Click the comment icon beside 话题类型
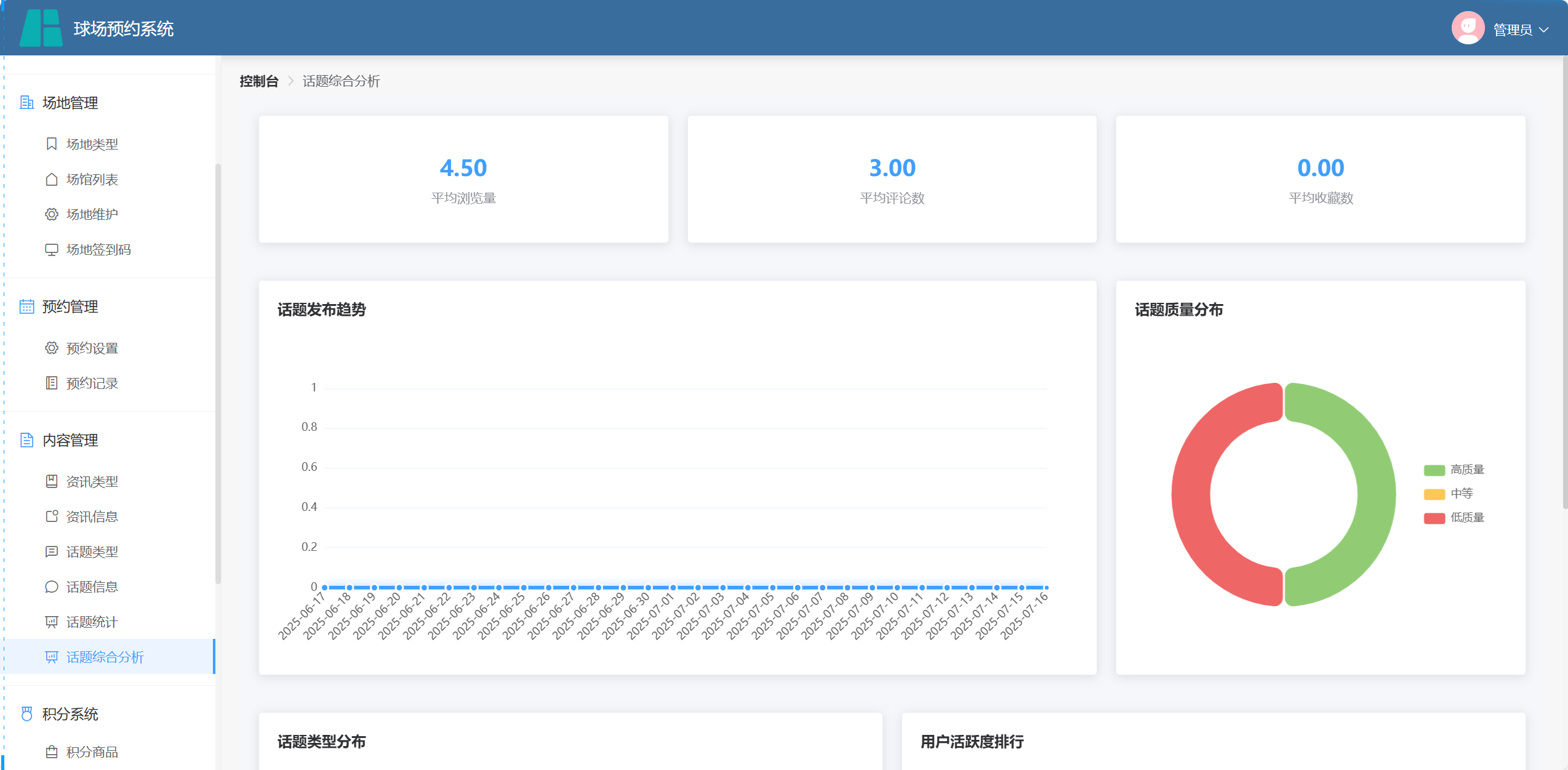The image size is (1568, 770). coord(52,551)
